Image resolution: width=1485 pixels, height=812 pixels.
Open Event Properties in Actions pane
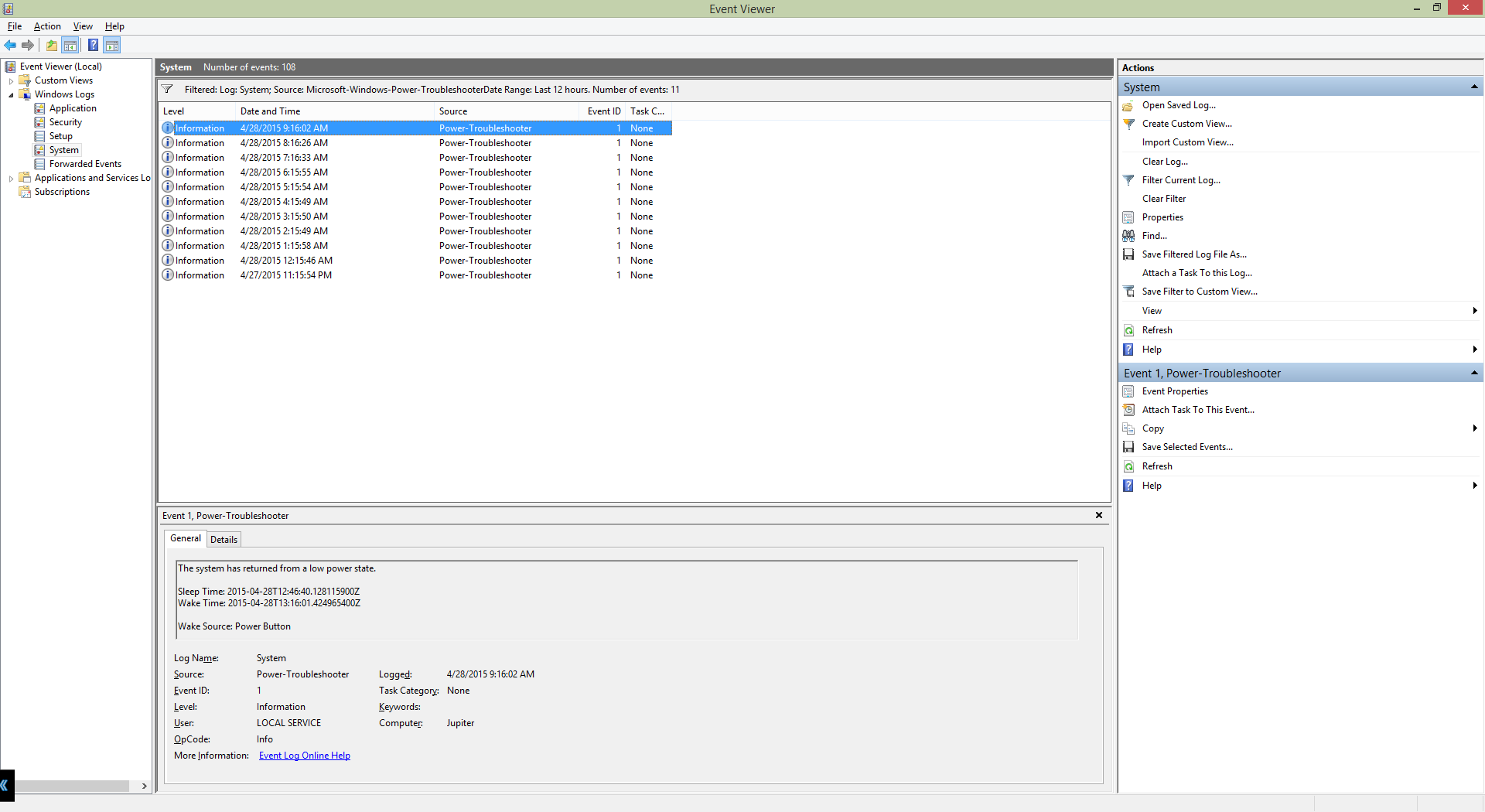(1174, 391)
